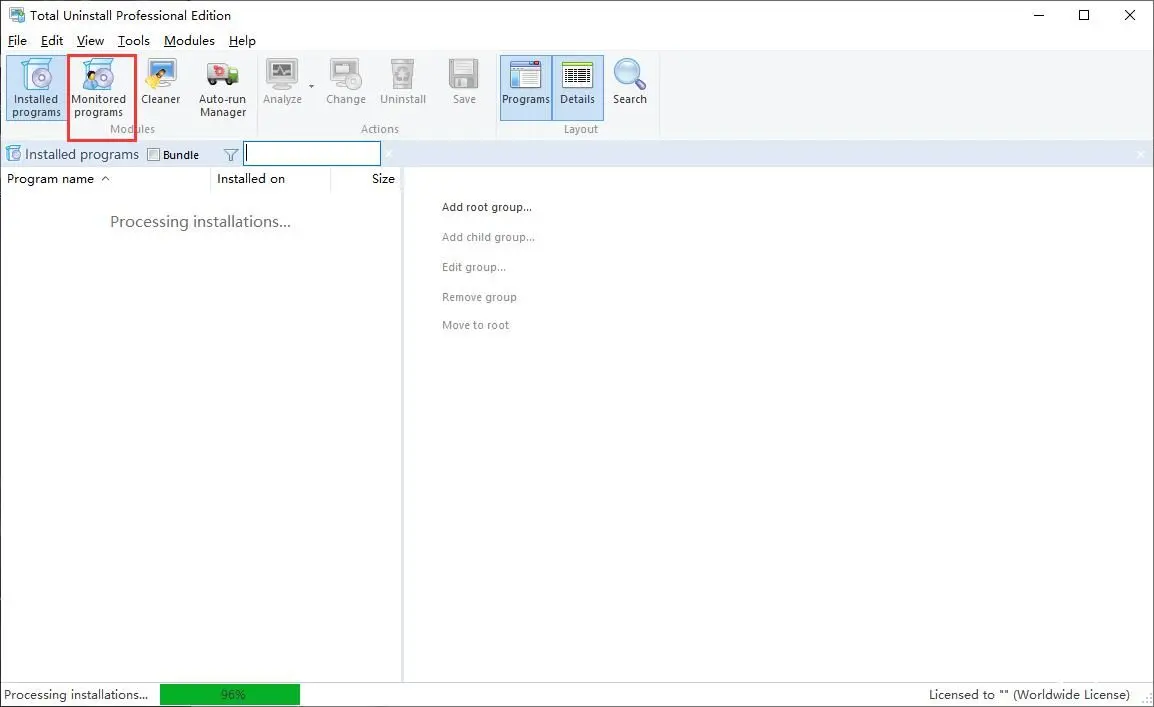Click Add child group...
1154x707 pixels.
488,237
